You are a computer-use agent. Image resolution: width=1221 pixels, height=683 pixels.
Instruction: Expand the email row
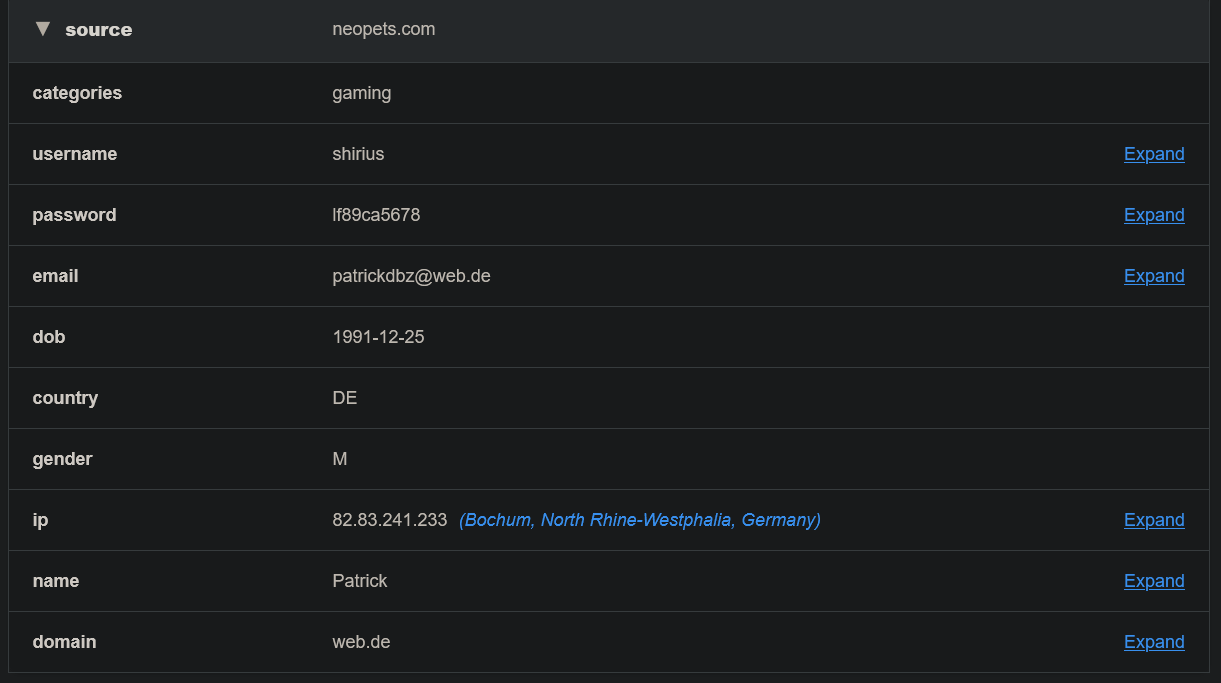(x=1154, y=276)
